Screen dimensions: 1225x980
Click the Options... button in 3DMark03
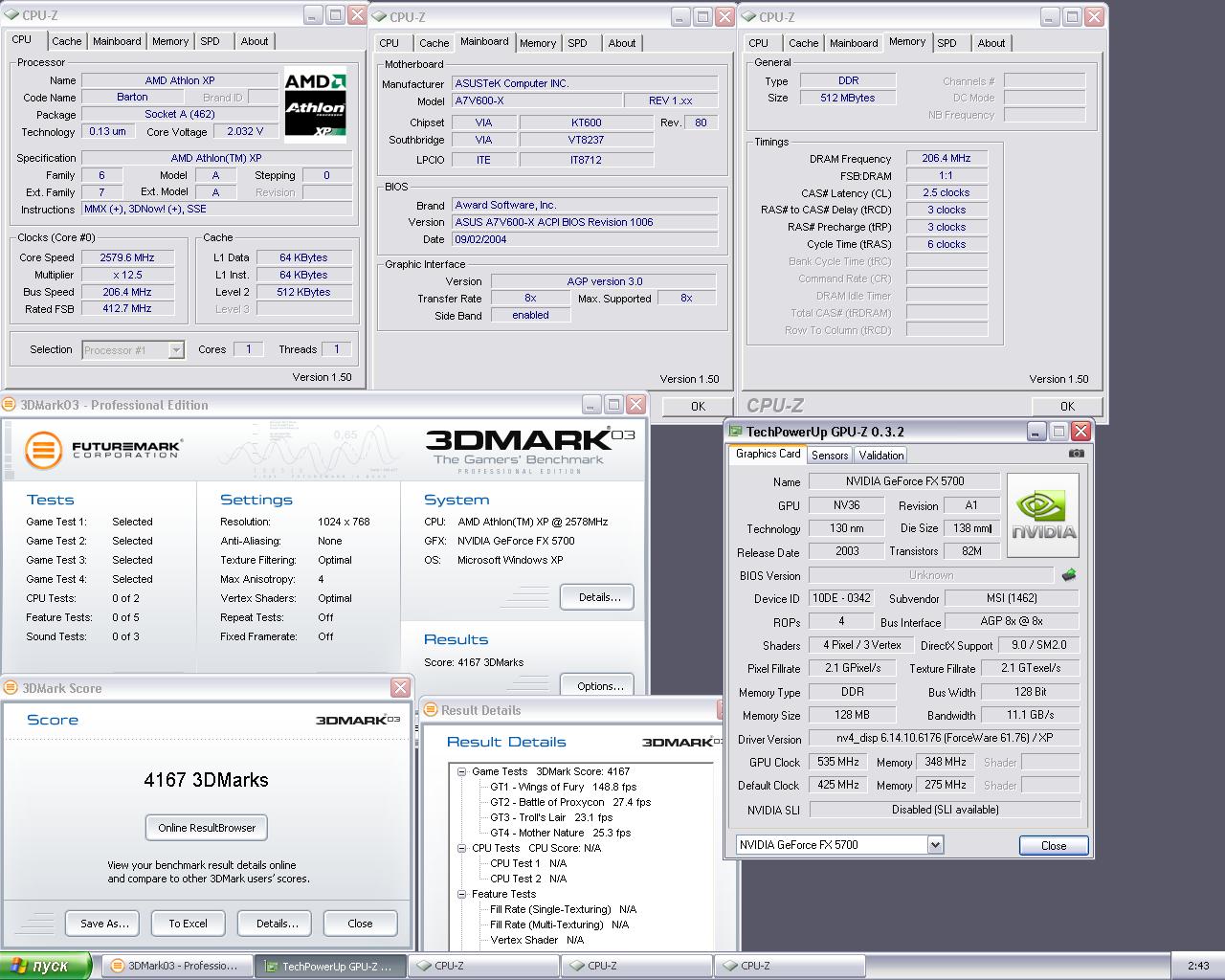point(599,686)
